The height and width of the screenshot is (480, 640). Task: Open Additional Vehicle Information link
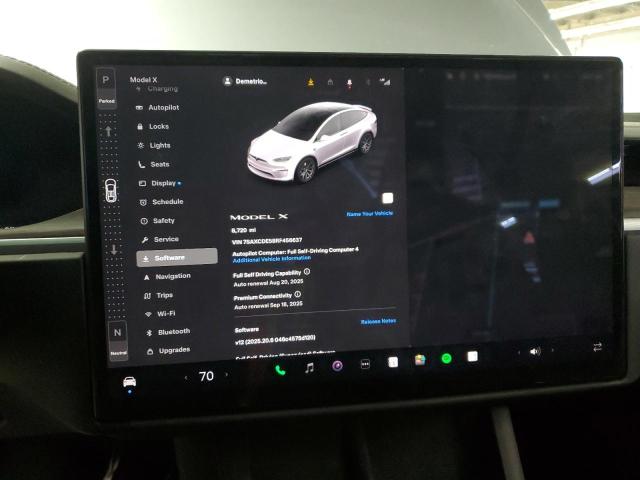click(x=272, y=259)
